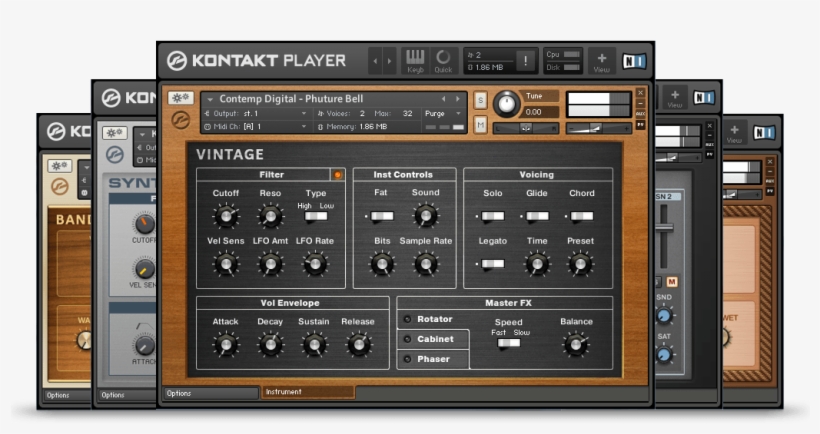This screenshot has width=820, height=434.
Task: Mute the instrument with M button
Action: 480,124
